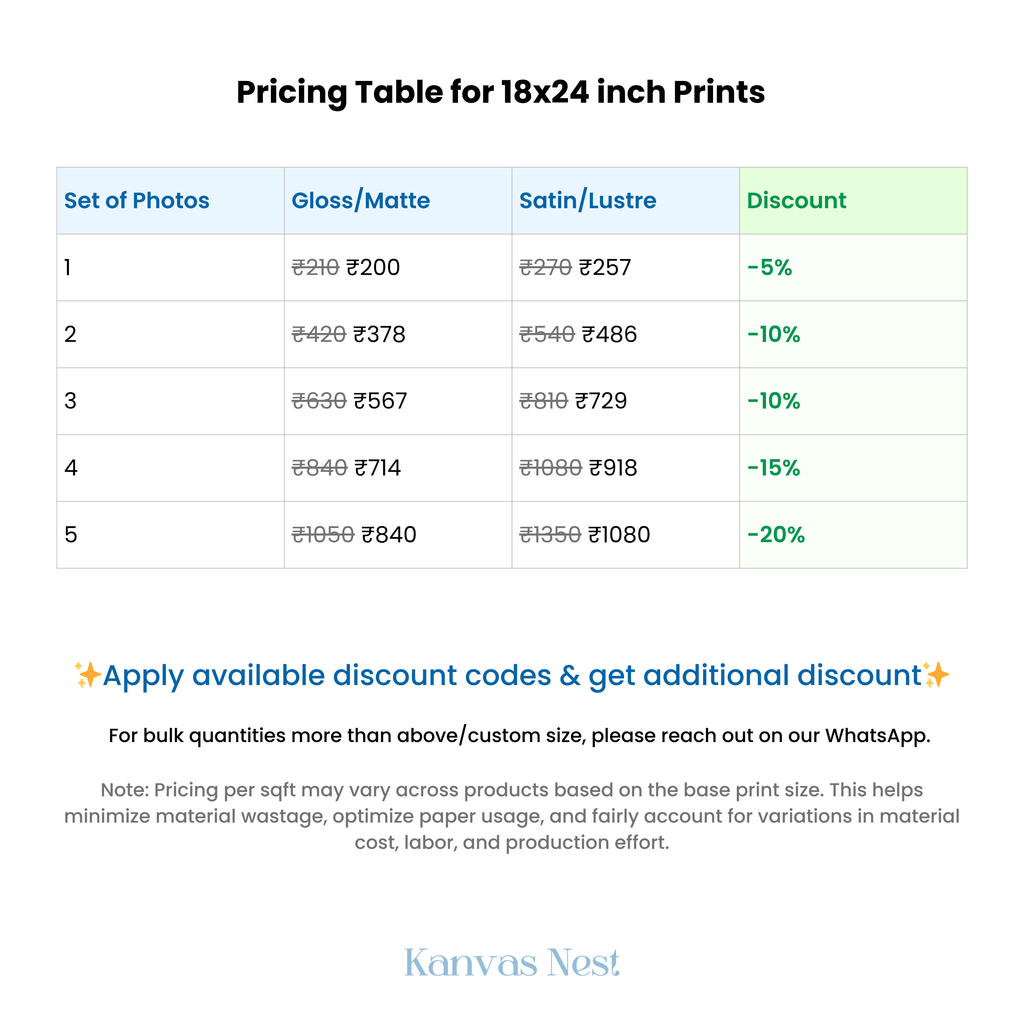Viewport: 1024px width, 1024px height.
Task: Click the grey pricing per sqft note
Action: pos(512,816)
